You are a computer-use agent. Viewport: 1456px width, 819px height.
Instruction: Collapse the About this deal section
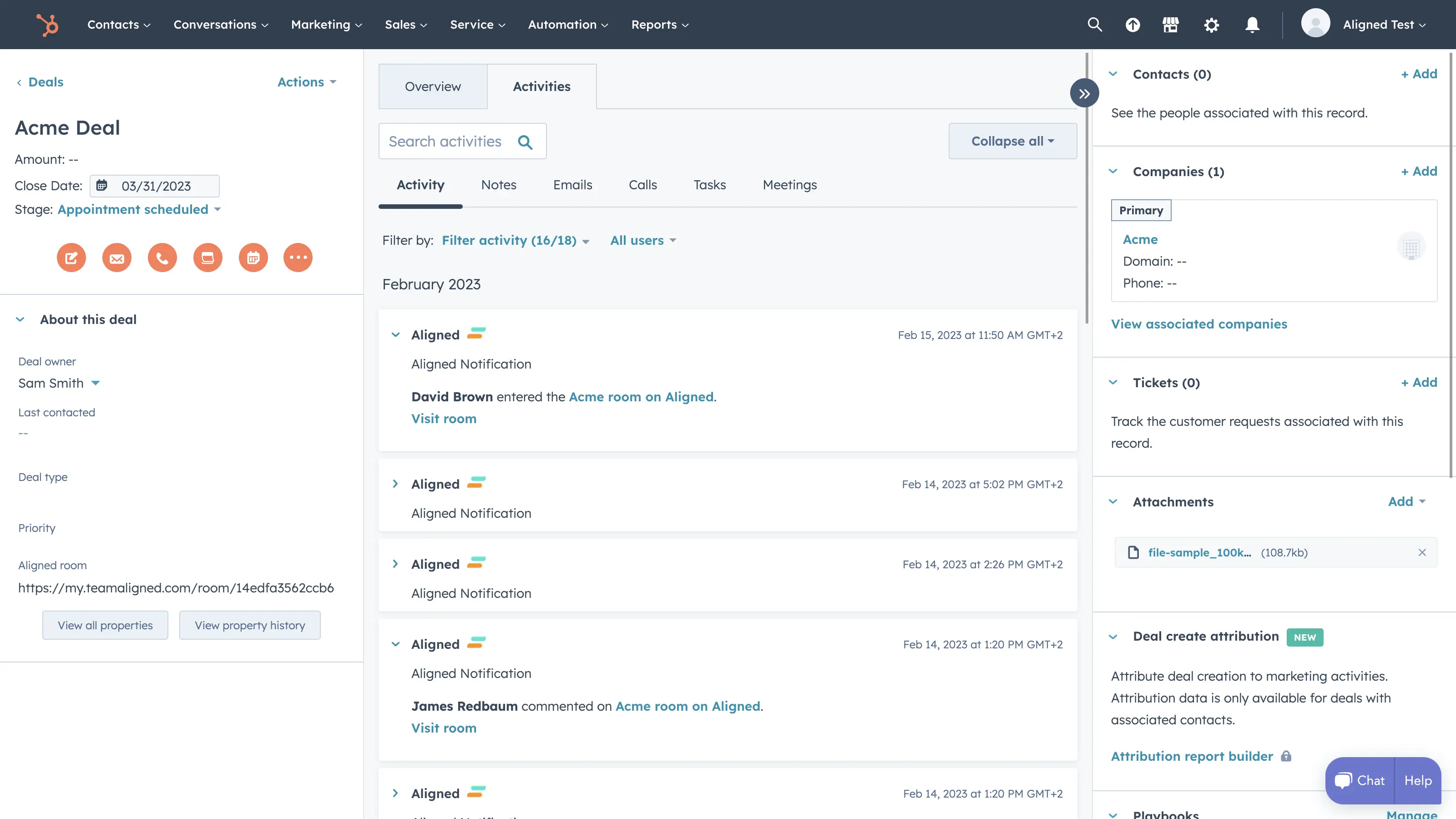tap(20, 319)
